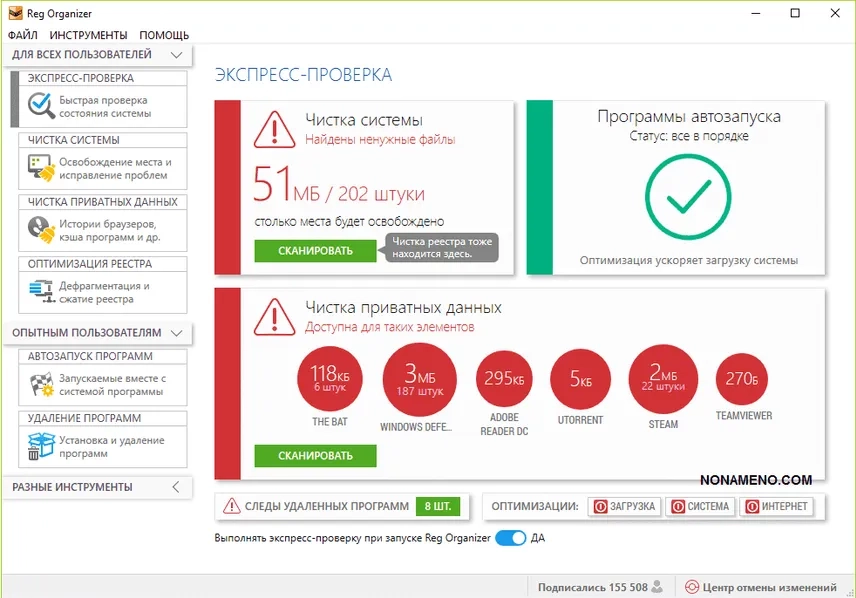Select the Private Data Cleanup sidebar icon
This screenshot has height=598, width=856.
pos(41,230)
